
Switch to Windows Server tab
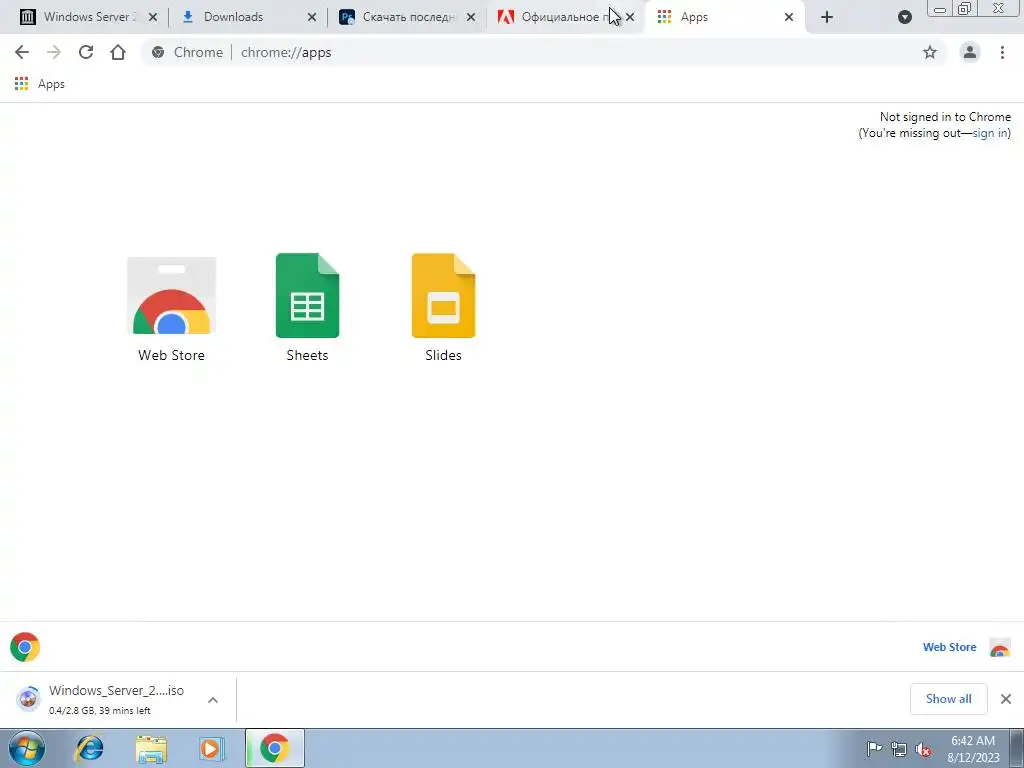pyautogui.click(x=89, y=17)
